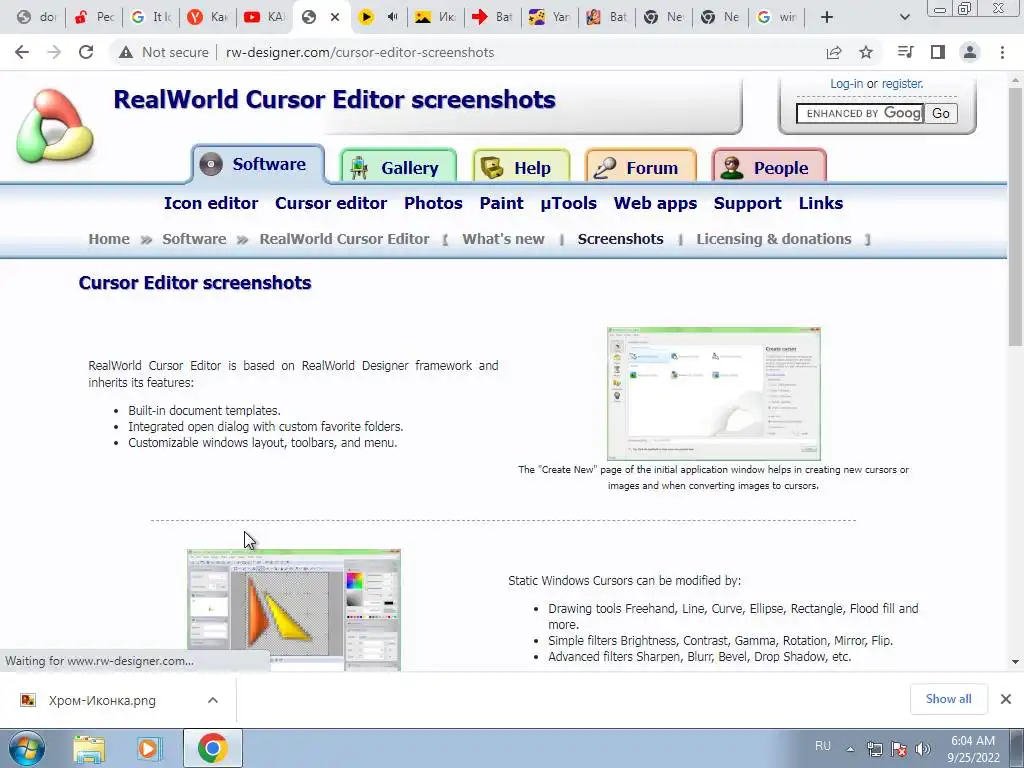Click the Google enhanced search field
The image size is (1024, 768).
point(859,113)
